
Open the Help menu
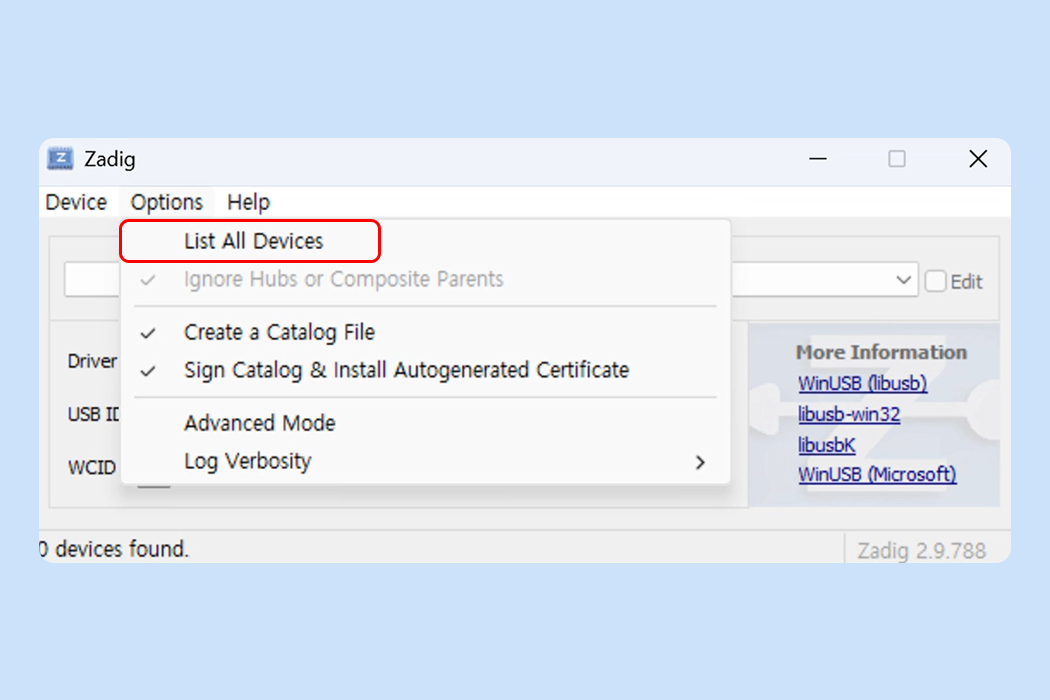(x=248, y=202)
